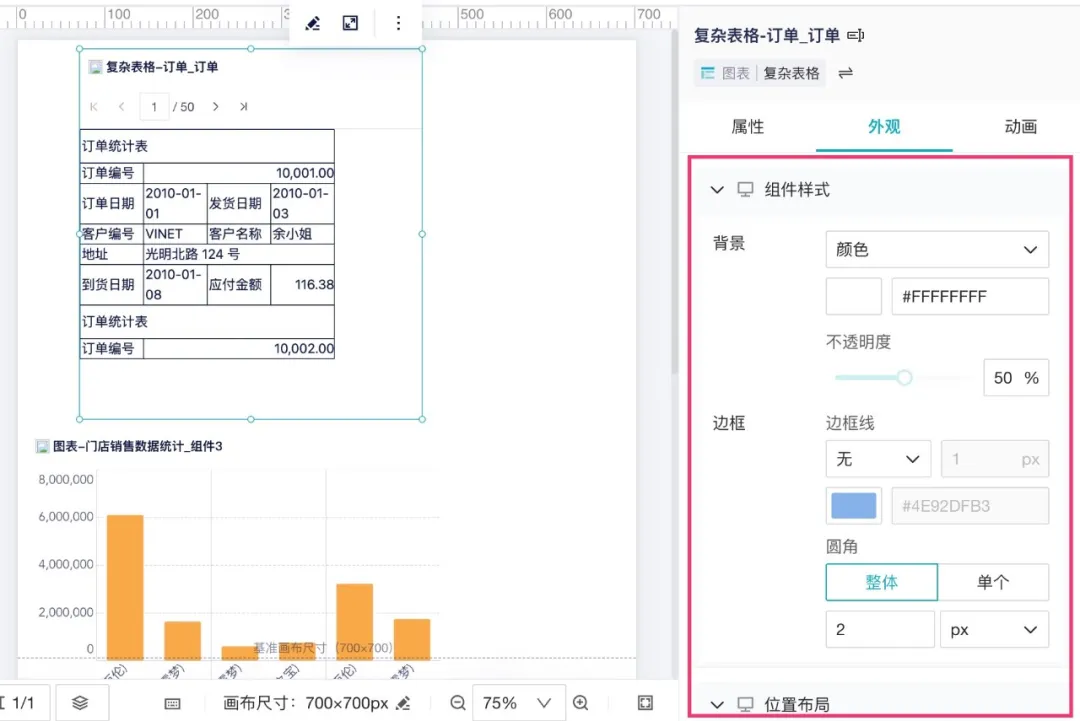This screenshot has height=721, width=1080.
Task: Click the fullscreen expand icon above the table
Action: click(x=350, y=23)
